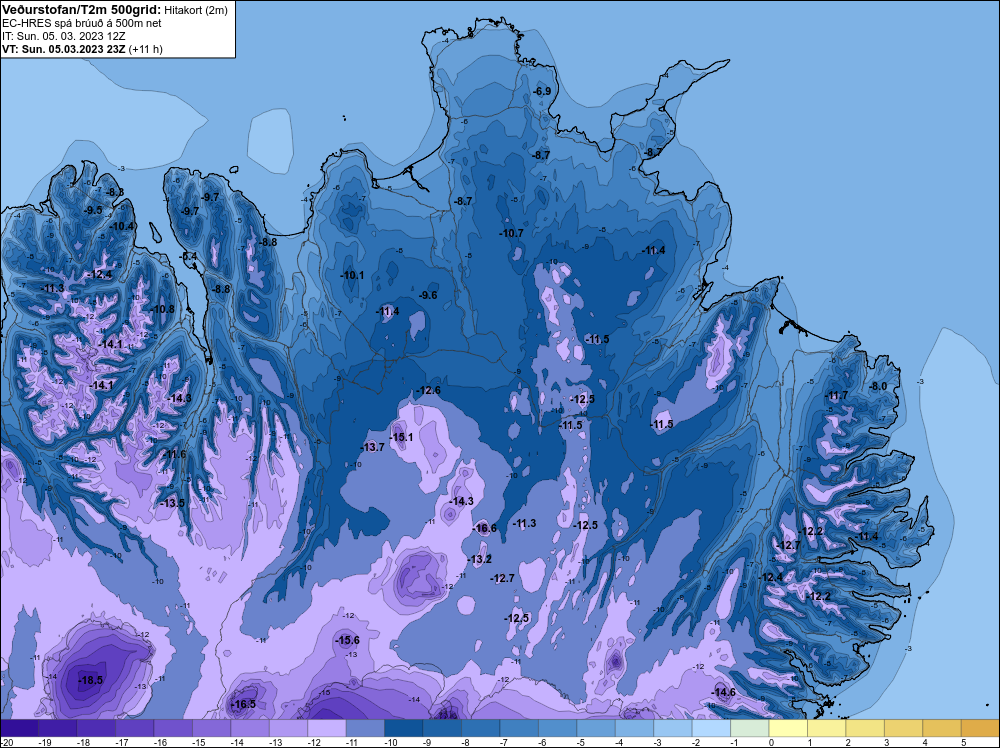Click the lavender legend swatch beginning at -12
Screen dimensions: 1000x748
327,728
